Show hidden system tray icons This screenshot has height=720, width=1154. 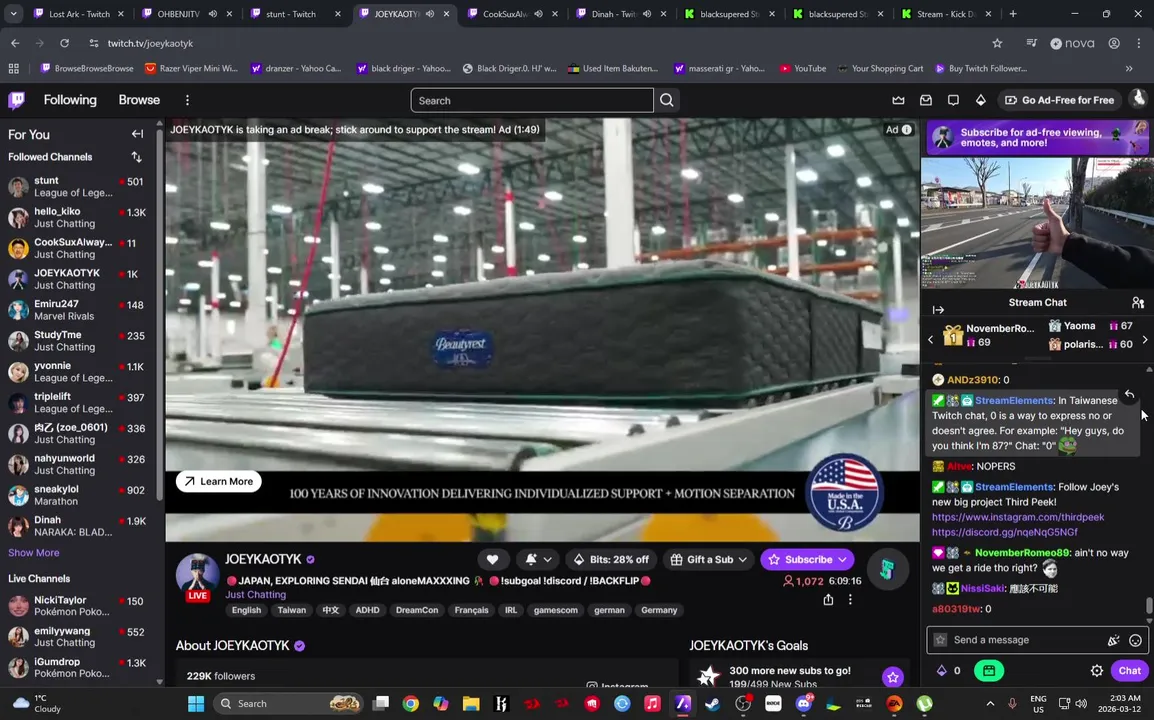(990, 704)
